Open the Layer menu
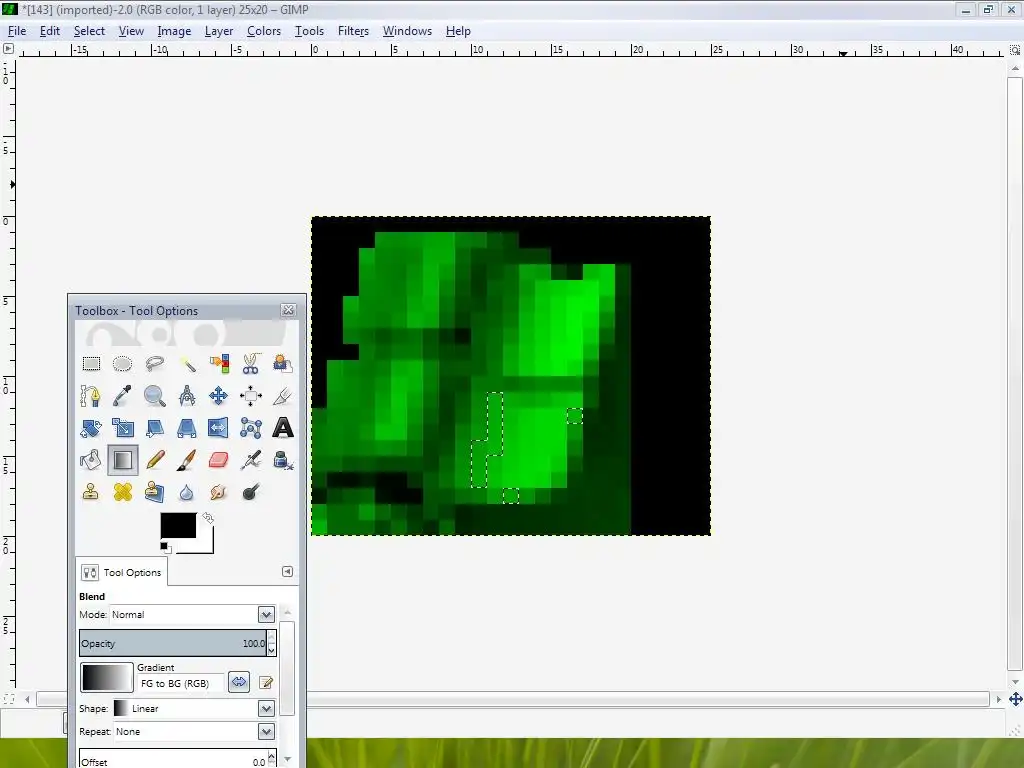The width and height of the screenshot is (1024, 768). pos(219,31)
